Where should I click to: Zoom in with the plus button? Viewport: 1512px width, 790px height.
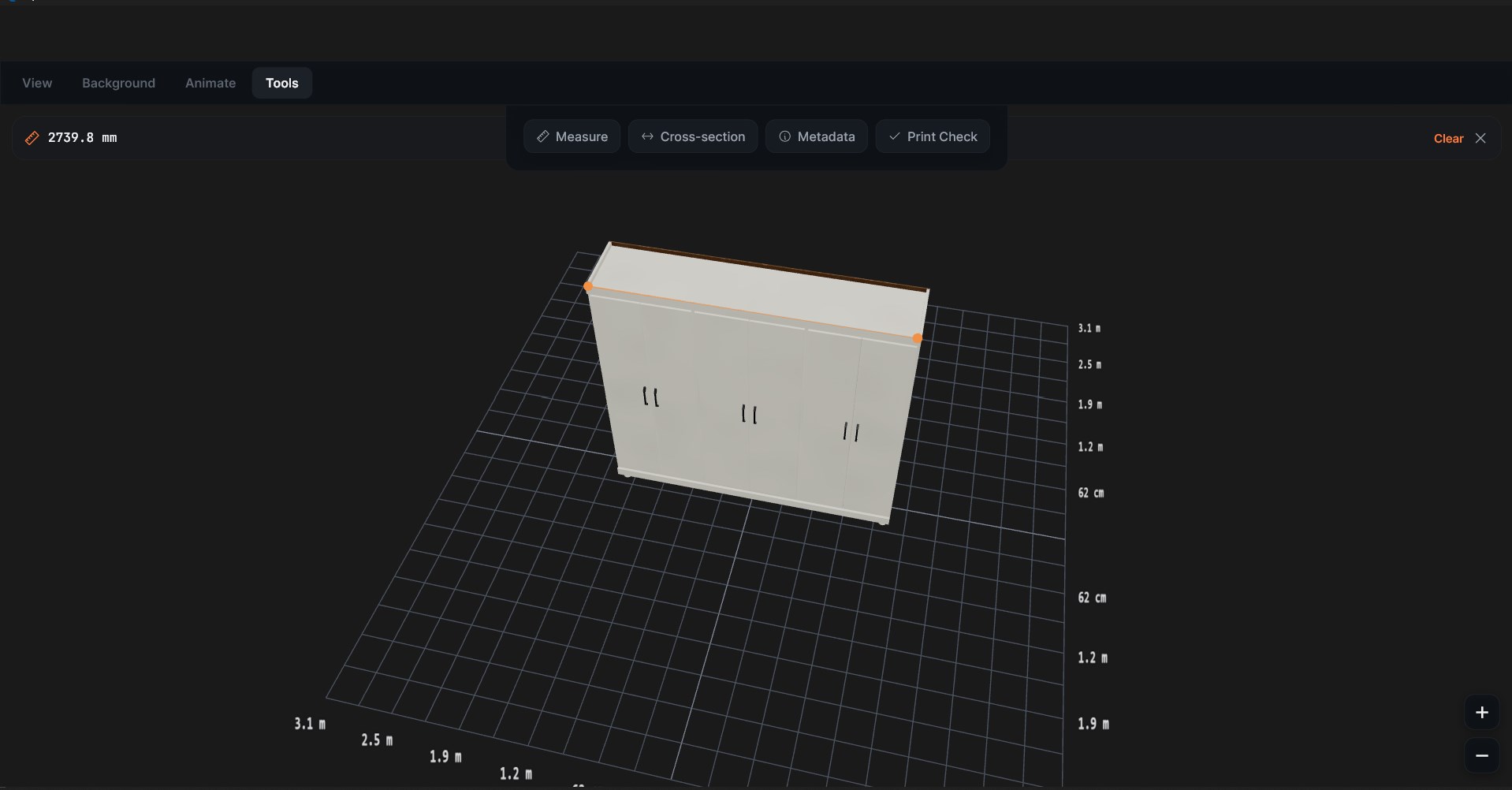[x=1481, y=713]
